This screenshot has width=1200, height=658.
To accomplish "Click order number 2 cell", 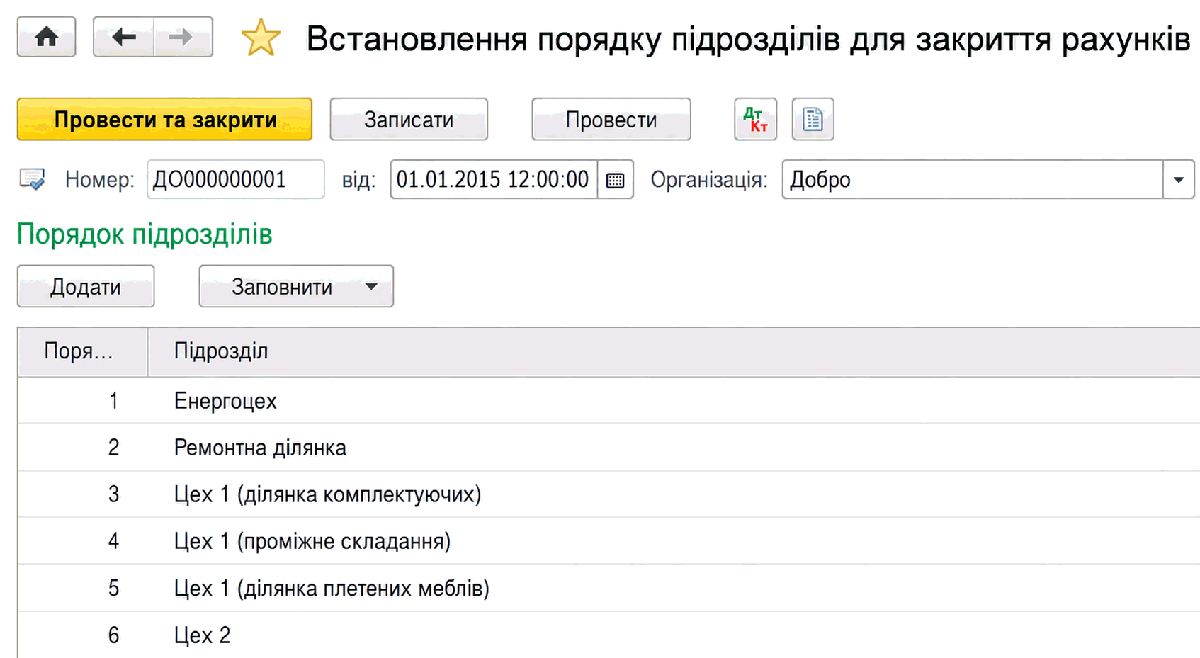I will (82, 448).
